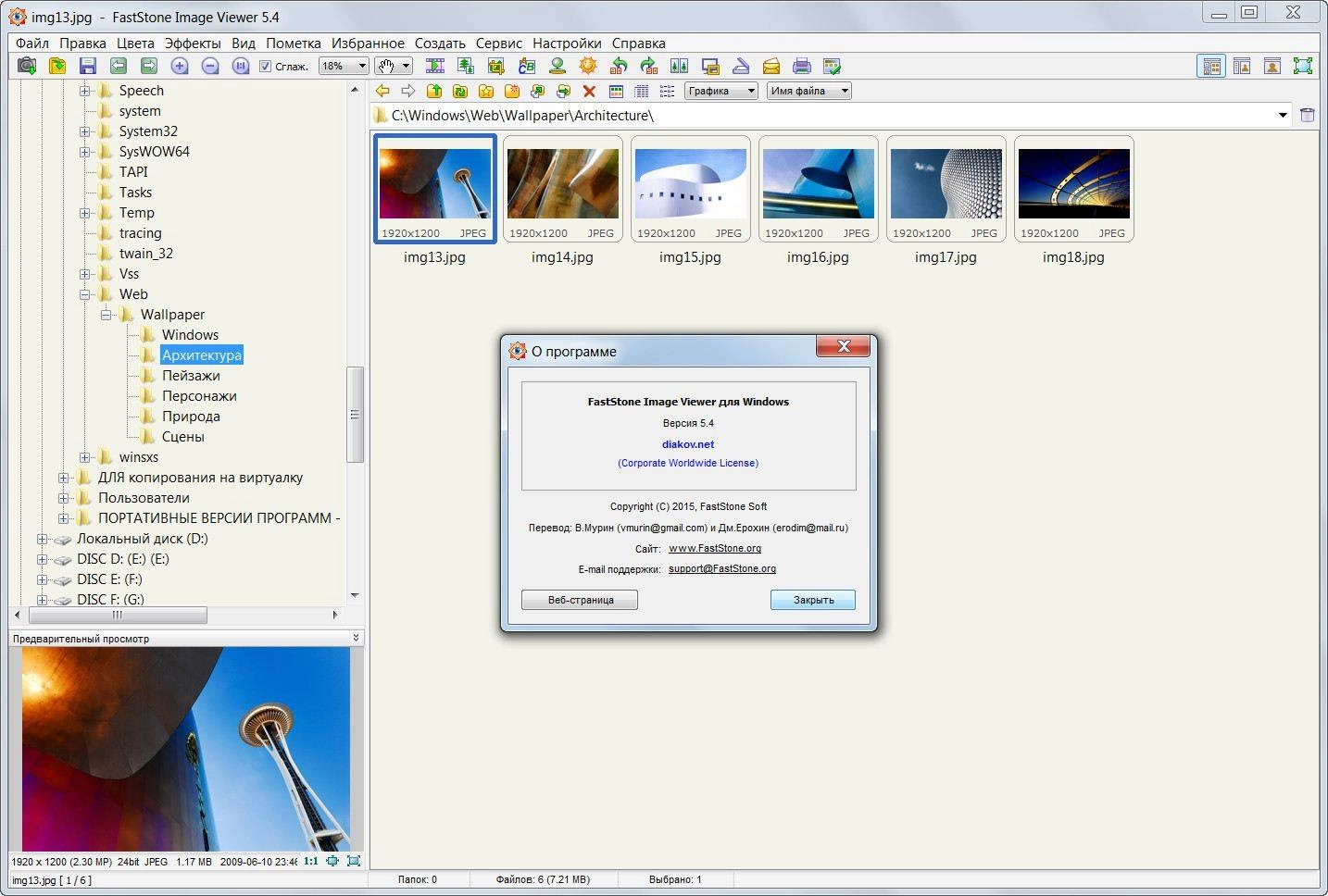Select the Природа folder in tree
Viewport: 1328px width, 896px height.
pos(191,417)
